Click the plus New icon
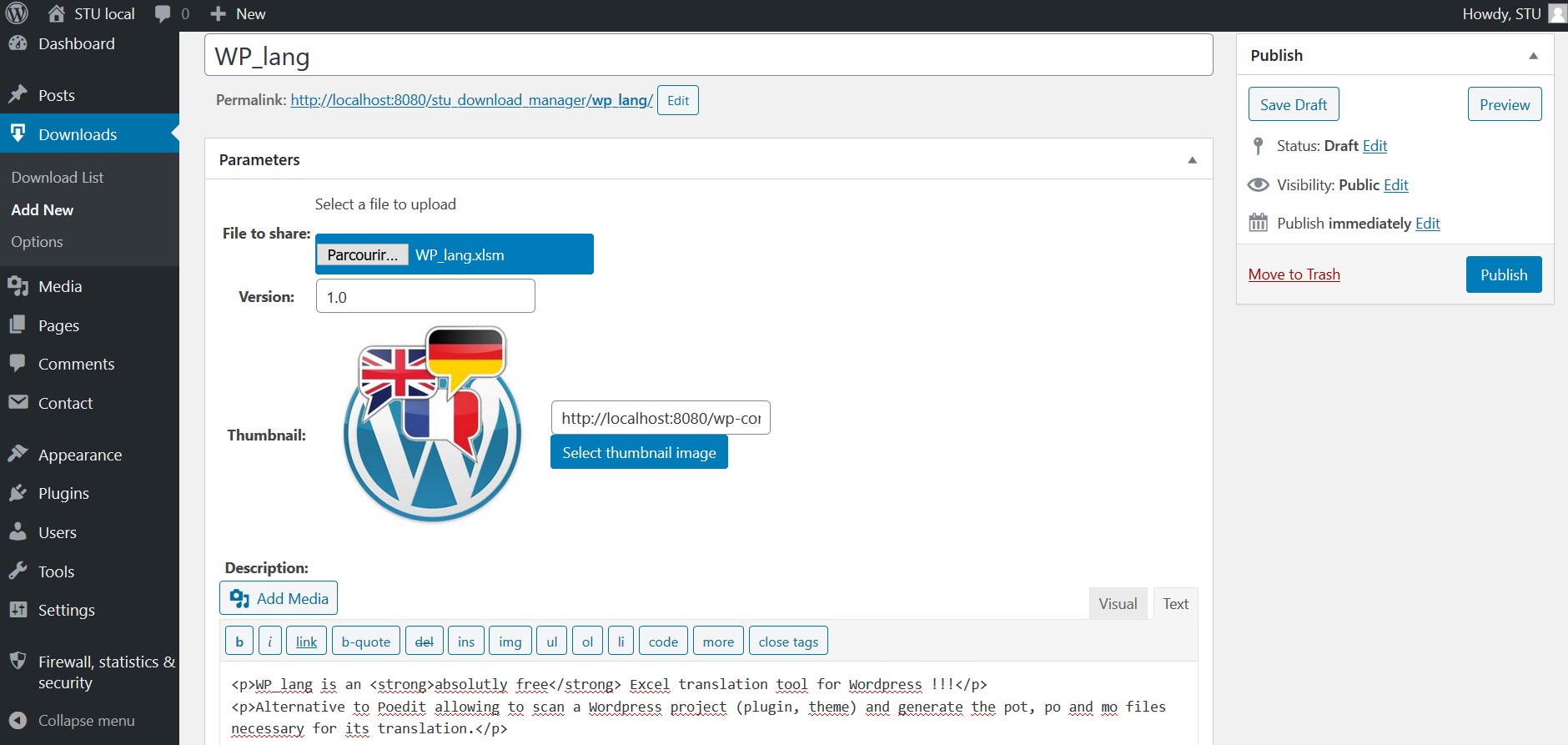The height and width of the screenshot is (745, 1568). (219, 14)
